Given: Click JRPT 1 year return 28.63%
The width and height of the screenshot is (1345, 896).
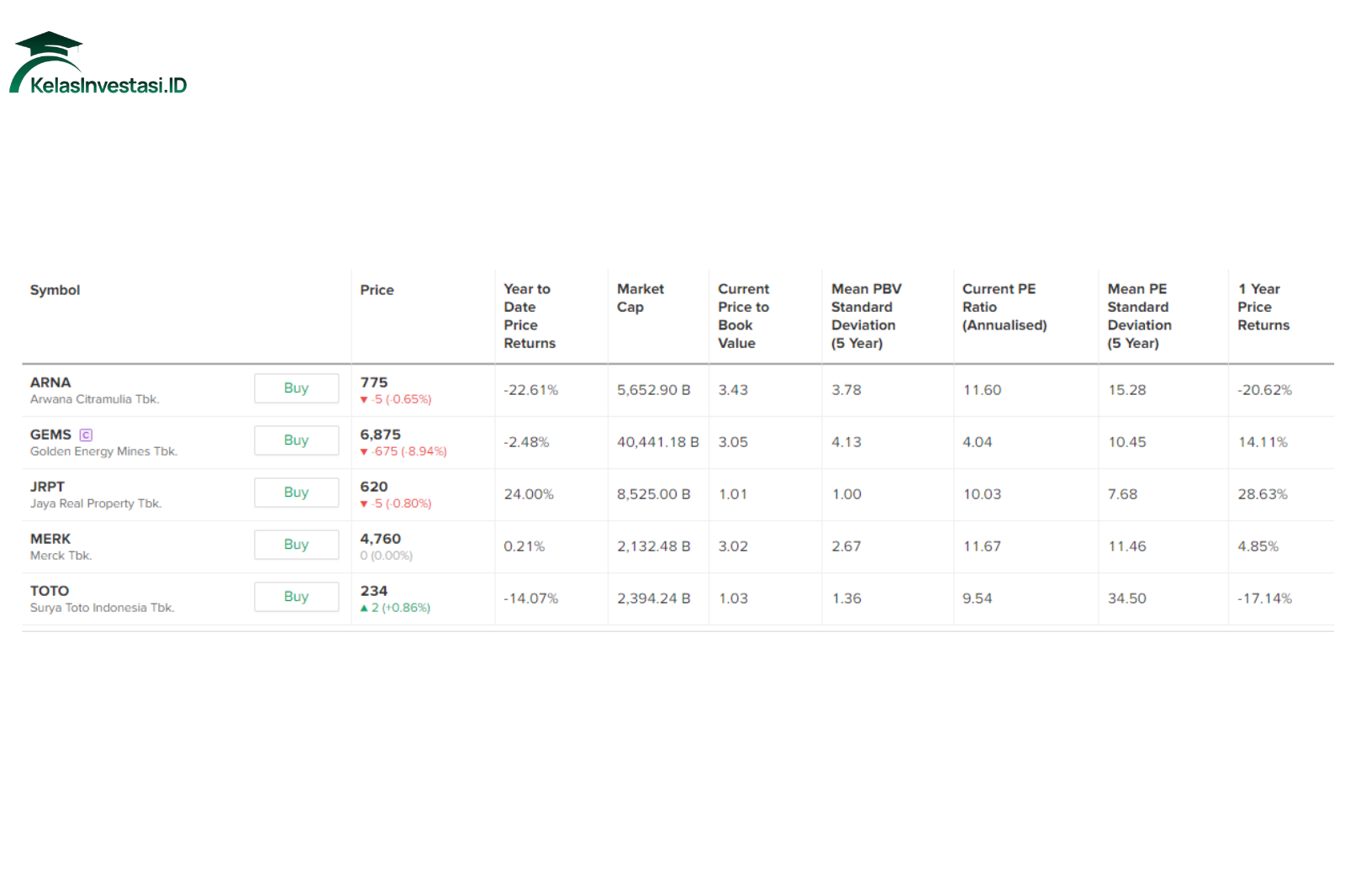Looking at the screenshot, I should coord(1263,494).
